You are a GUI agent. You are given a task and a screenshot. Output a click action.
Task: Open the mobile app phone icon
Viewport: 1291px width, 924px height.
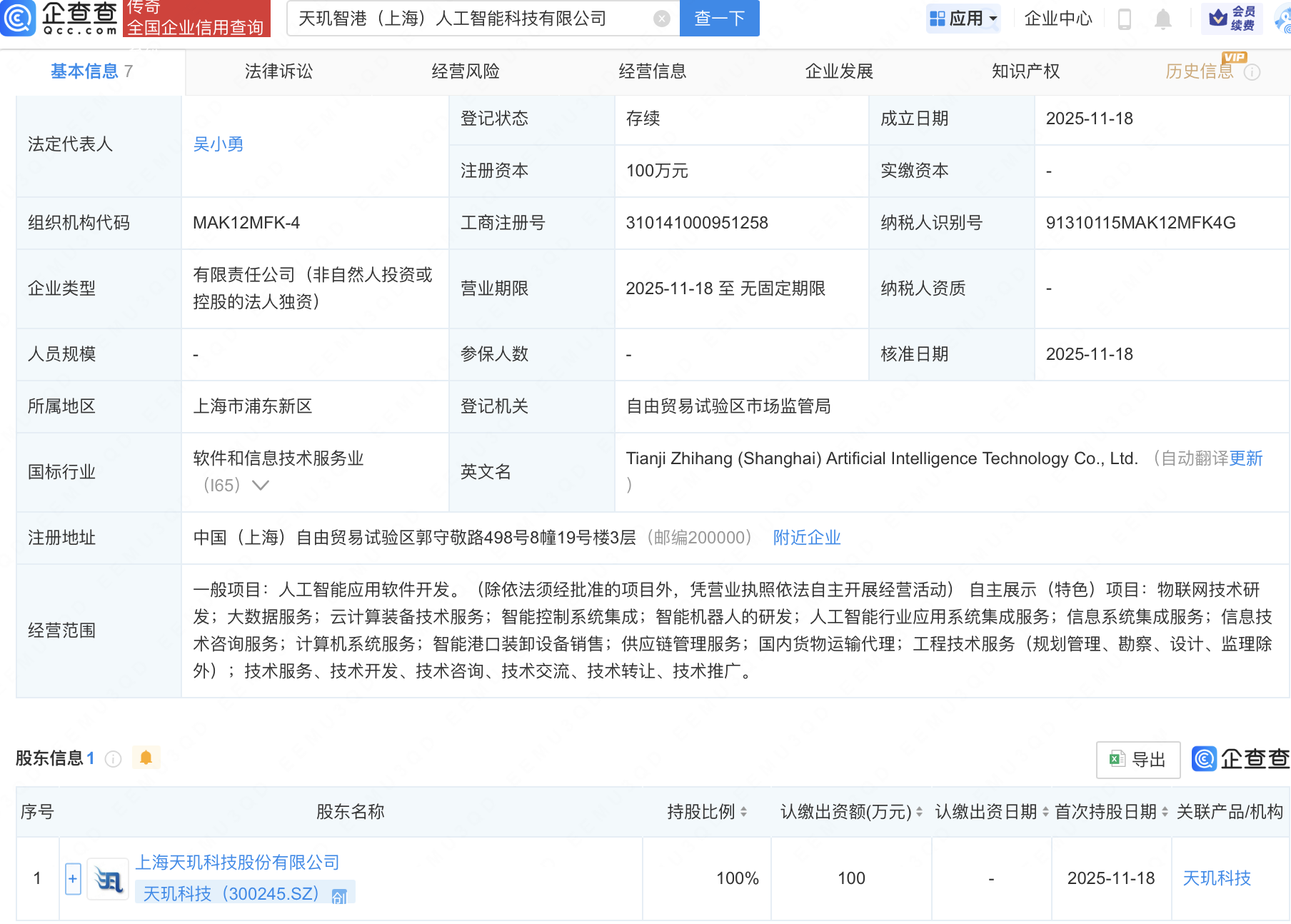[x=1124, y=19]
